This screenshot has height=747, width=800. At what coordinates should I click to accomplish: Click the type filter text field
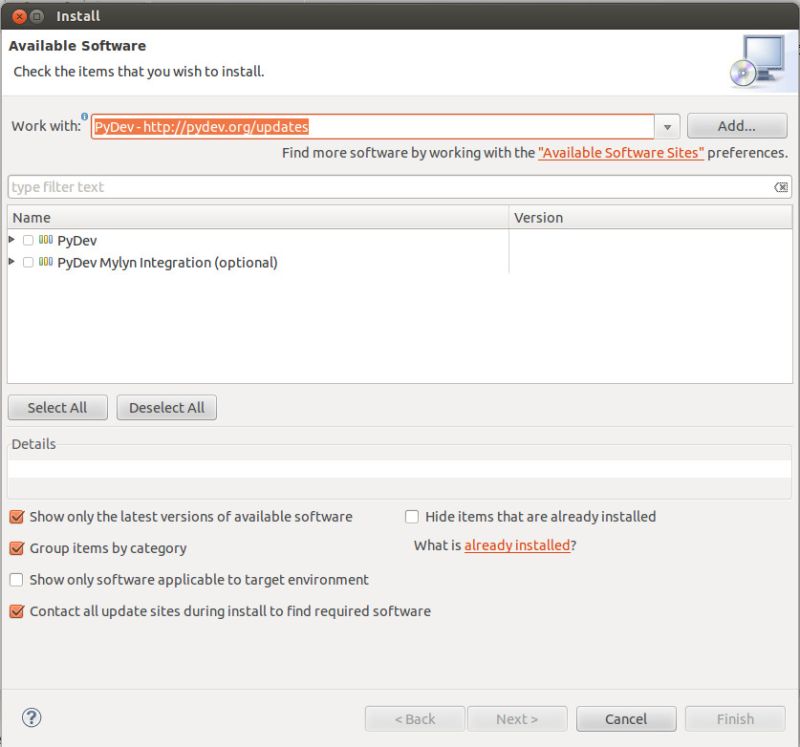coord(399,187)
